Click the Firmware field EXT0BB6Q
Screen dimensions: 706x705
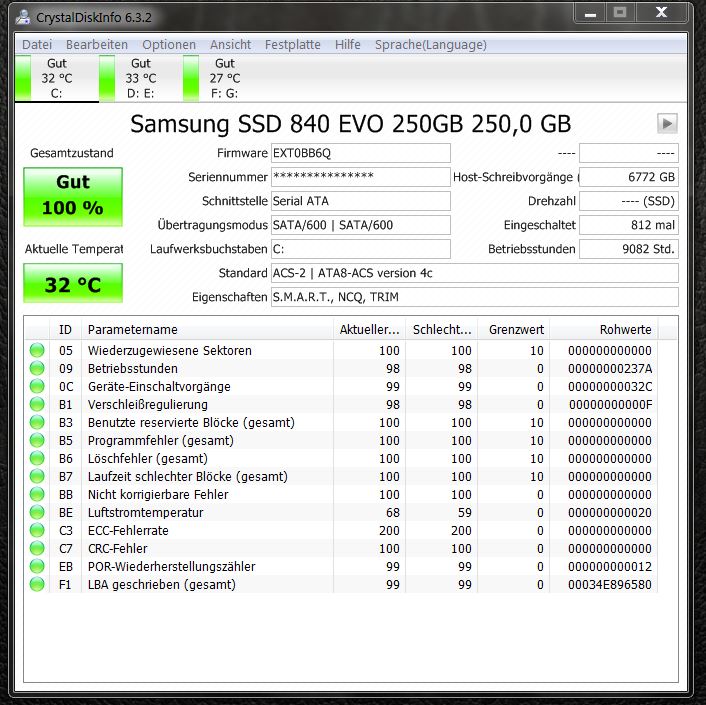(361, 153)
